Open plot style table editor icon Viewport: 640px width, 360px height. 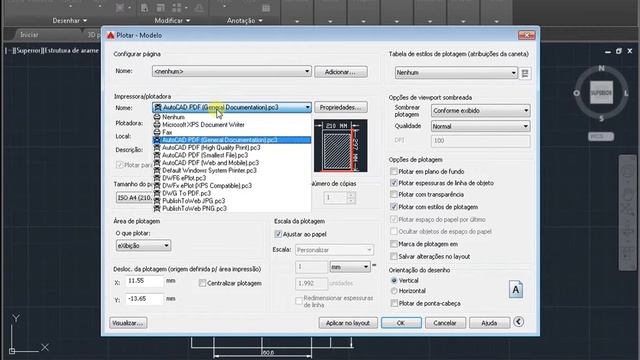tap(525, 73)
